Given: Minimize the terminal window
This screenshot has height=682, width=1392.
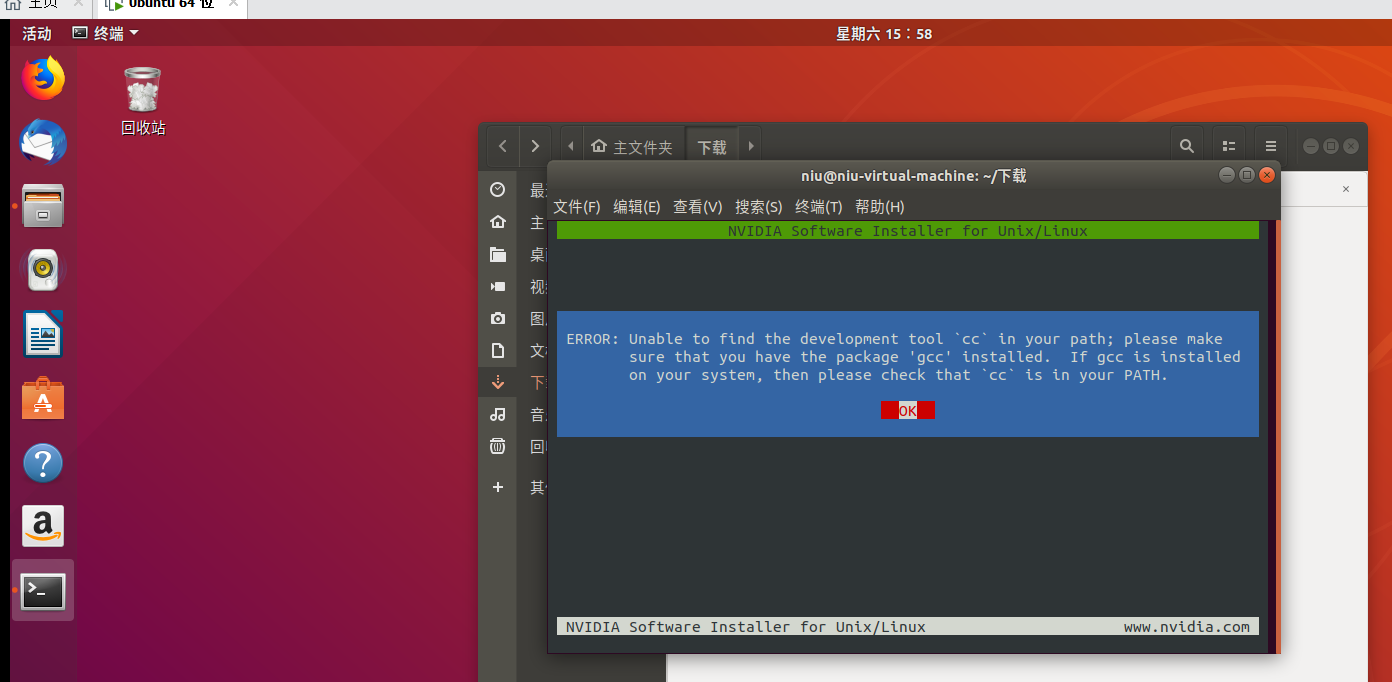Looking at the screenshot, I should (x=1226, y=175).
